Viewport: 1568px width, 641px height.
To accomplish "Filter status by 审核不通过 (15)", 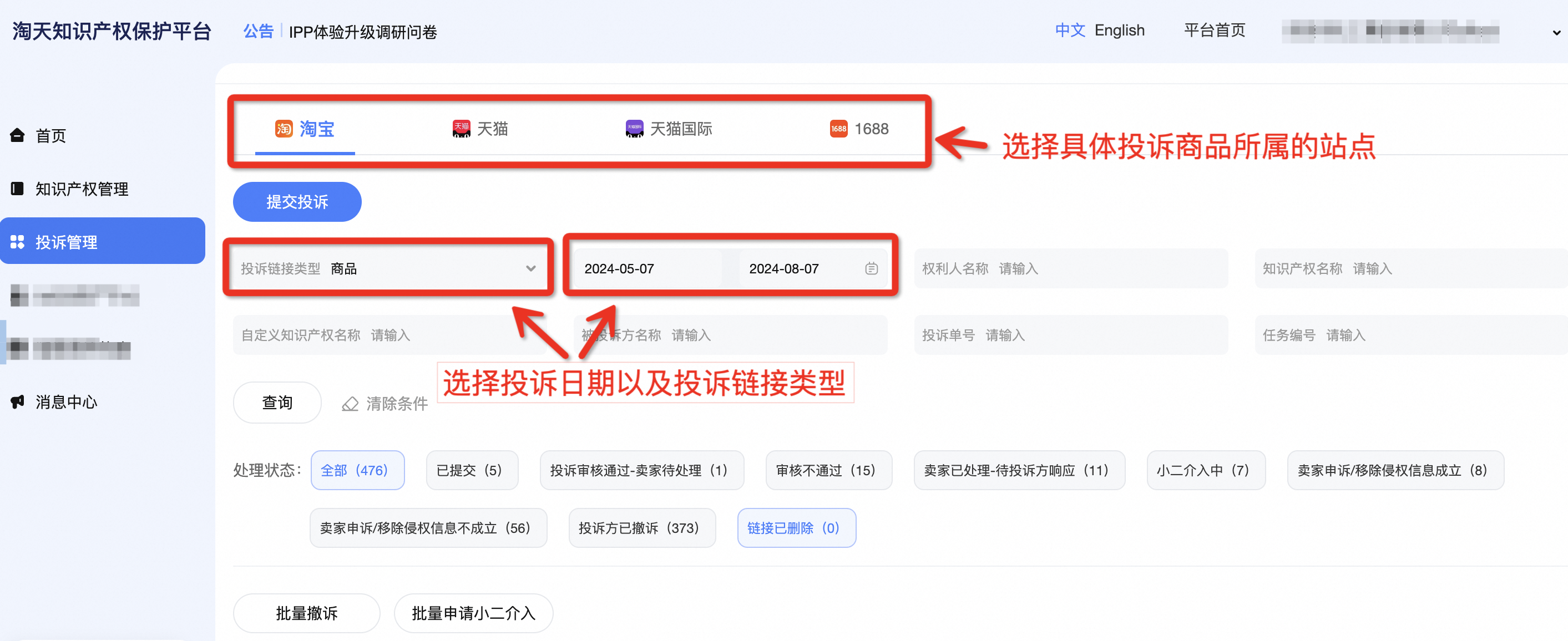I will click(x=828, y=470).
